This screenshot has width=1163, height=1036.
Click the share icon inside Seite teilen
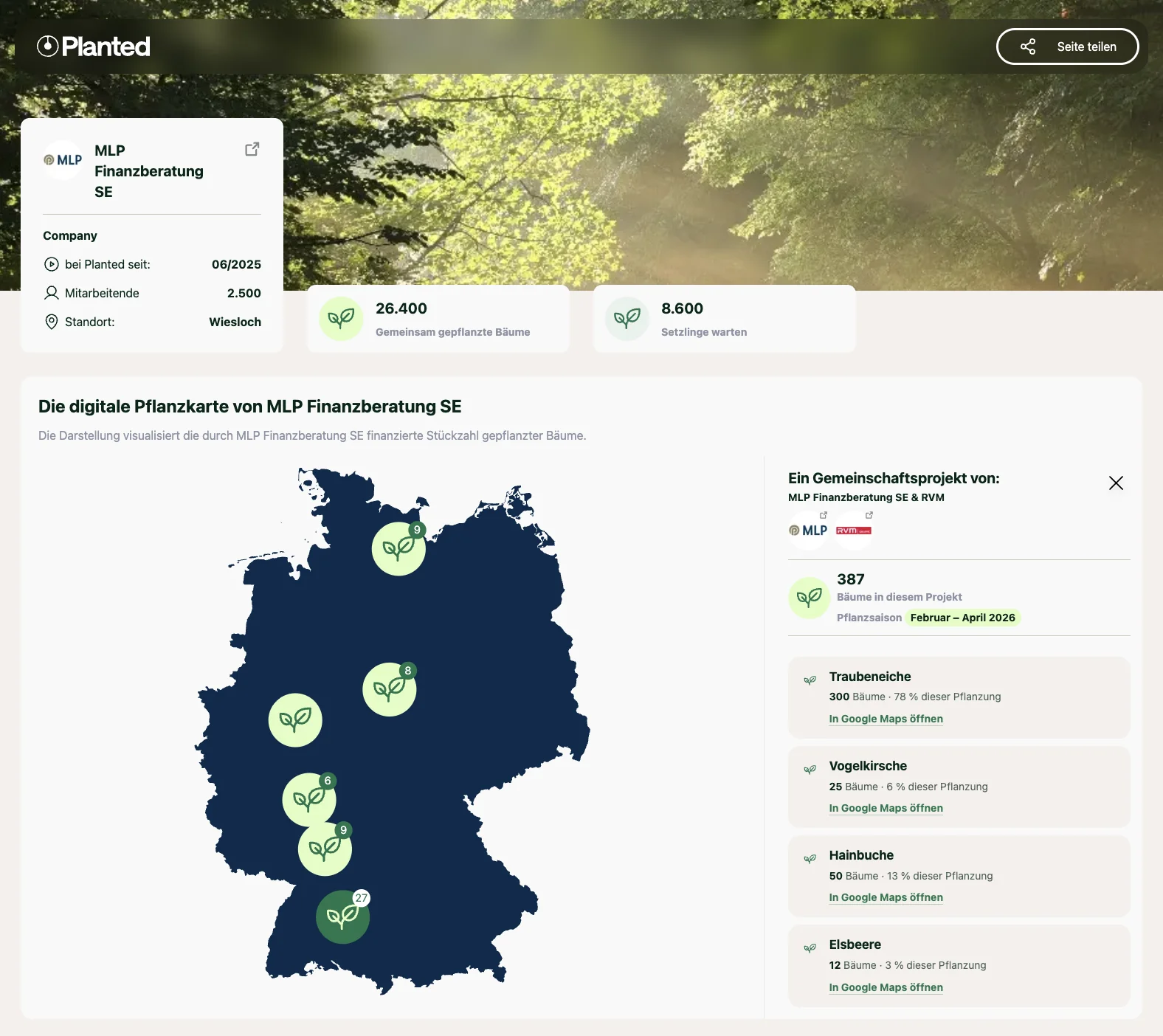click(1028, 46)
